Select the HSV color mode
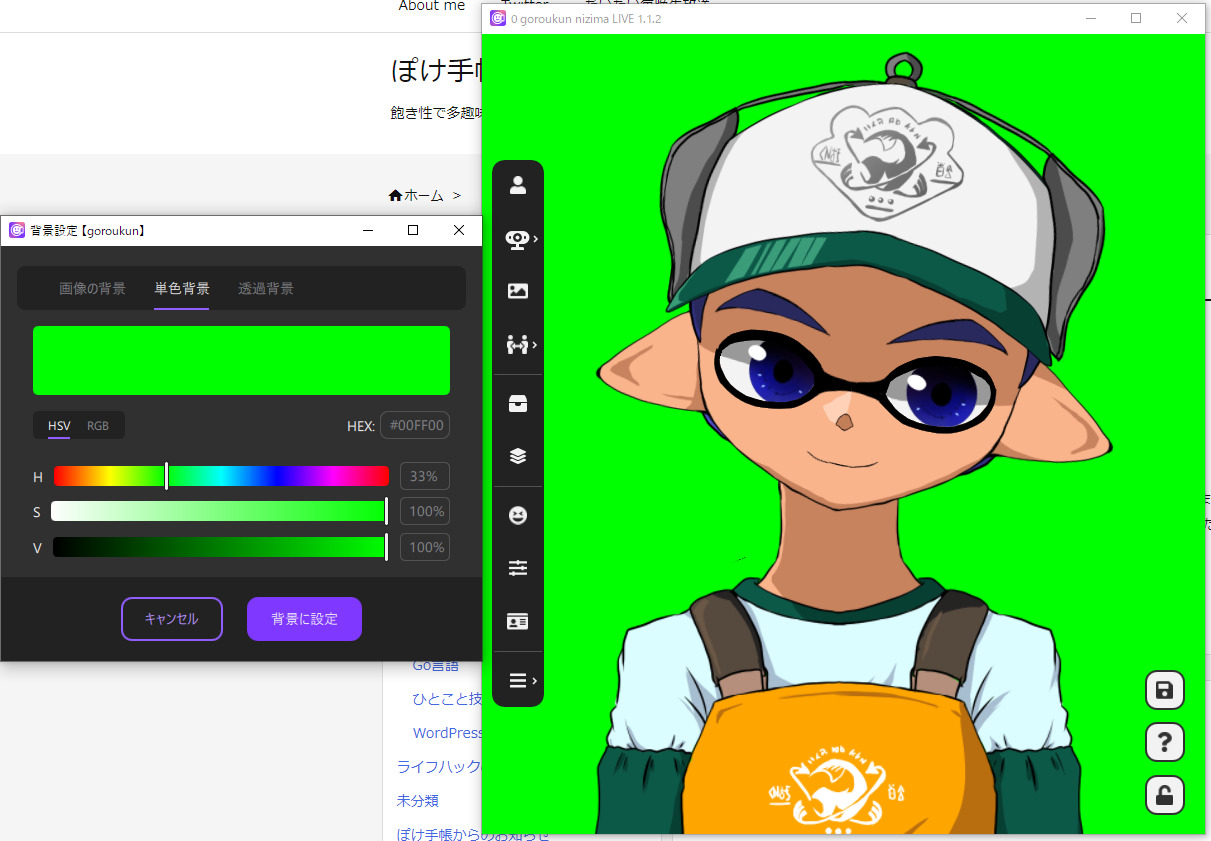 click(x=59, y=426)
